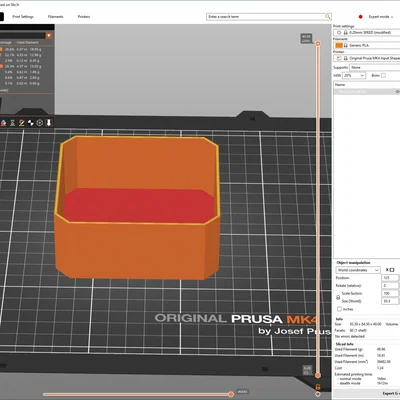Open the Supports dropdown set to None
400x400 pixels.
(x=375, y=67)
